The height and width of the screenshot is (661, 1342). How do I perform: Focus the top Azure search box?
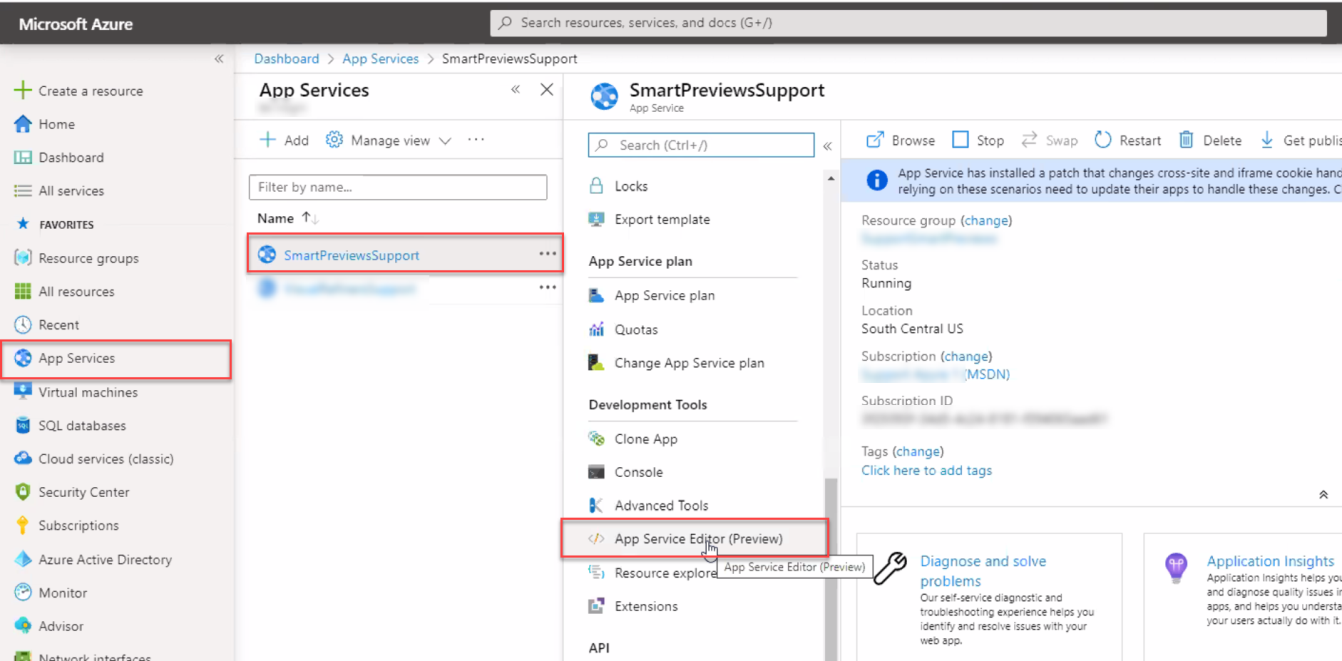[x=908, y=23]
